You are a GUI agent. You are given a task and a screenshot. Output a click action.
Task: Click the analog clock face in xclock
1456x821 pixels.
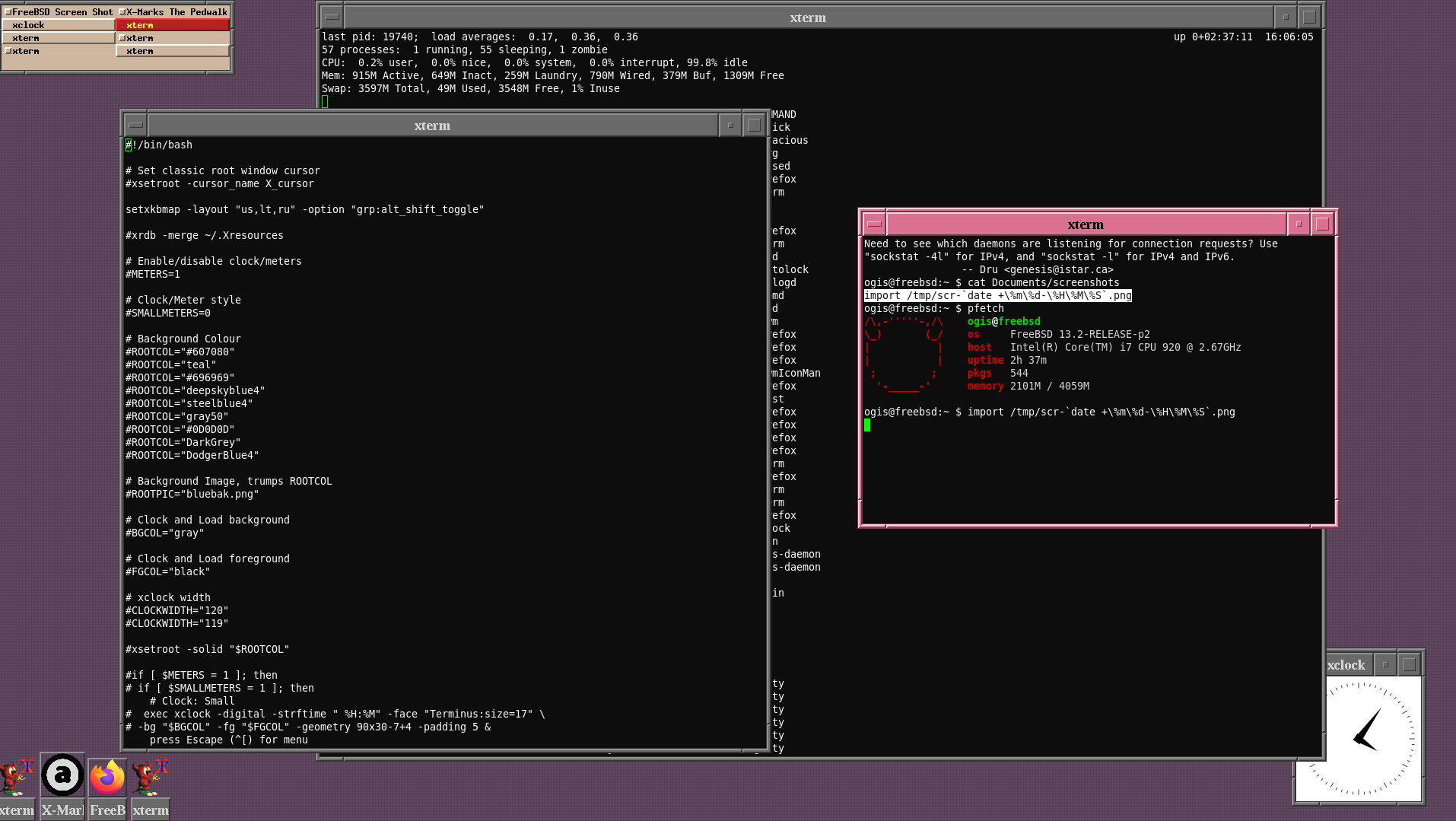pyautogui.click(x=1359, y=738)
